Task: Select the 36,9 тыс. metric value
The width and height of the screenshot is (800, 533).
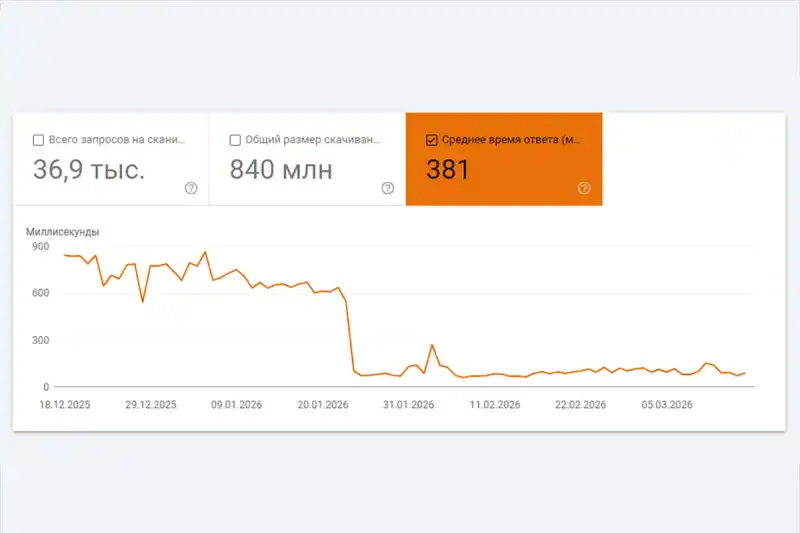Action: point(89,170)
